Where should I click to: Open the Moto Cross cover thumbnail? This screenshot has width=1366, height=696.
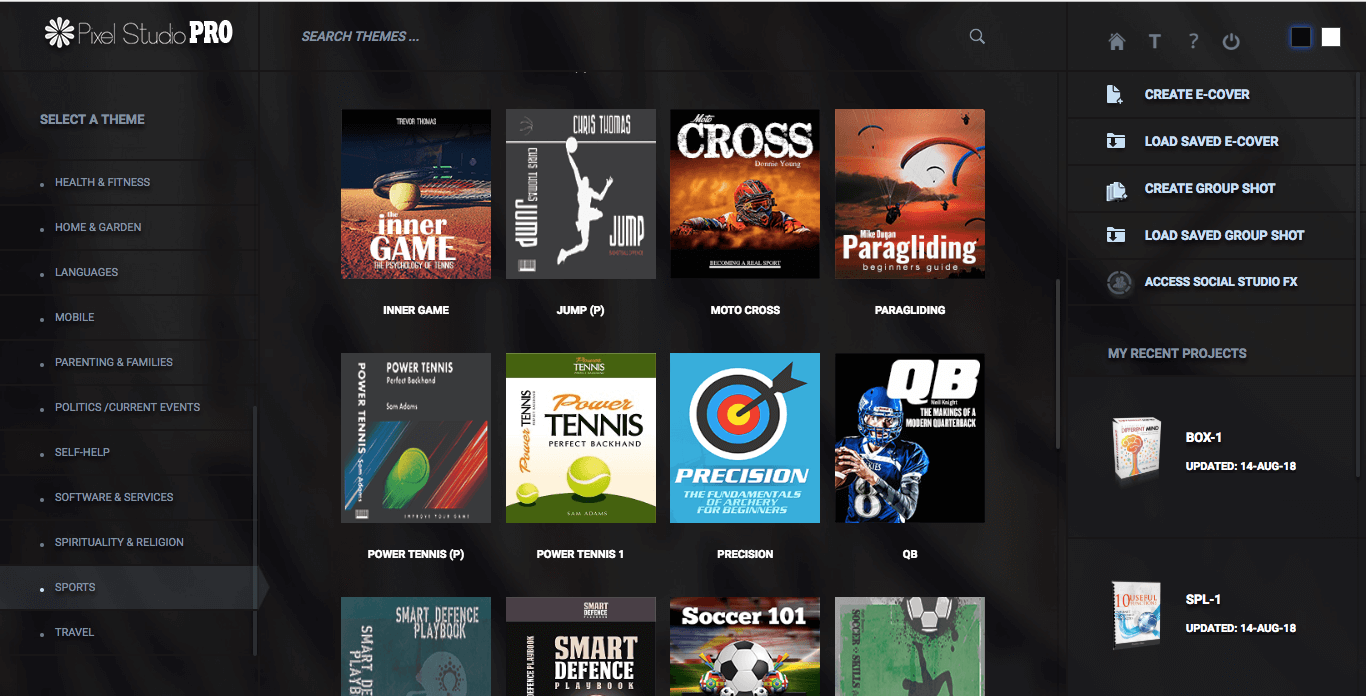[x=745, y=194]
